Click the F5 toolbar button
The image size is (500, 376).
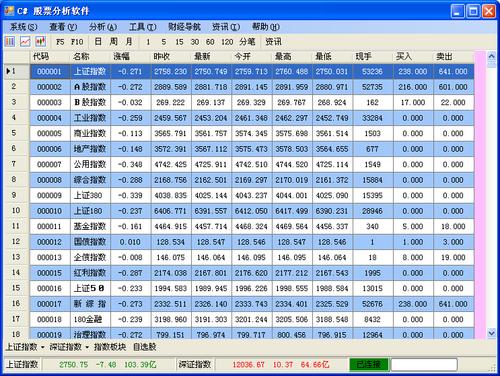click(x=60, y=42)
